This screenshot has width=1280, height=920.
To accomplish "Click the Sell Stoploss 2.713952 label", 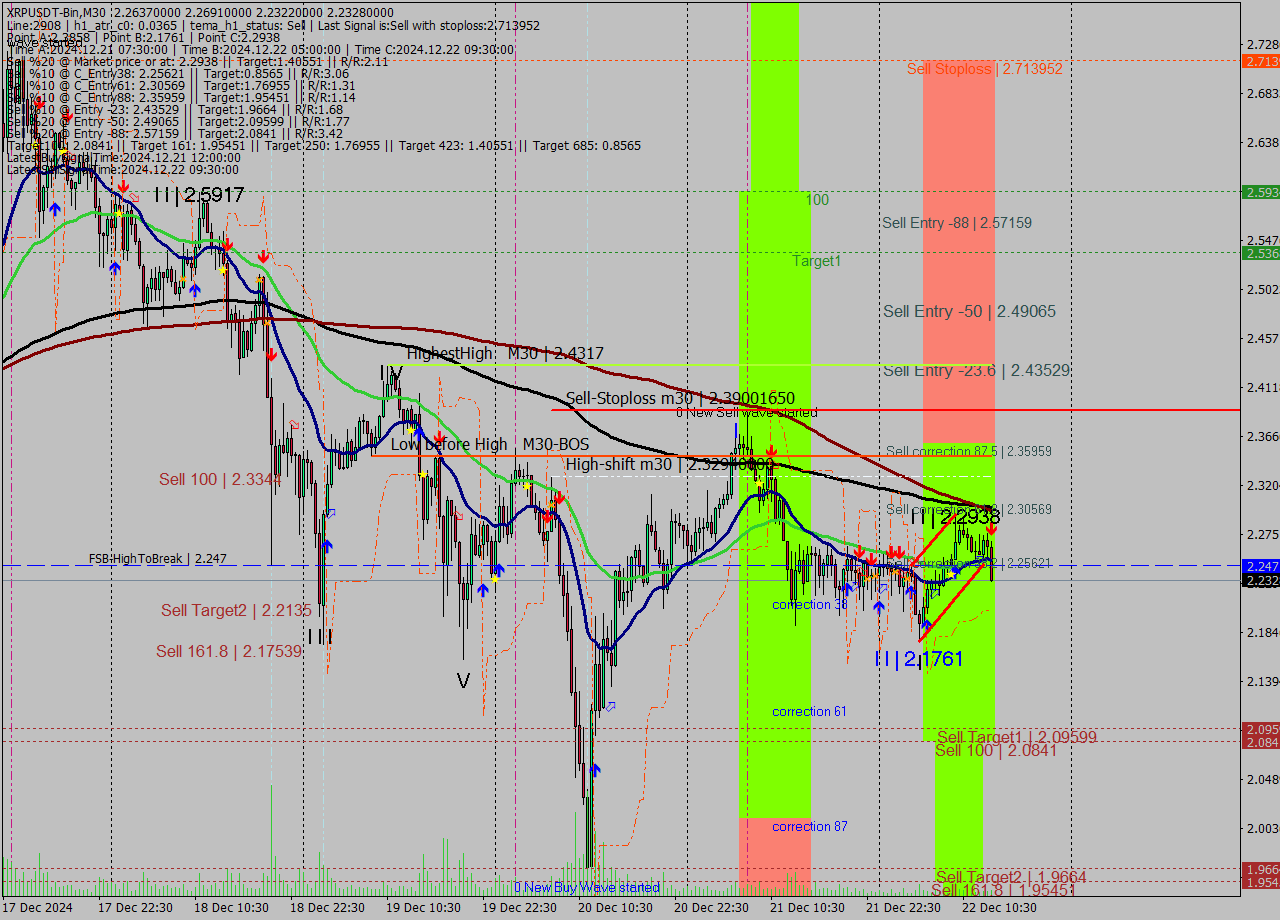I will (985, 69).
